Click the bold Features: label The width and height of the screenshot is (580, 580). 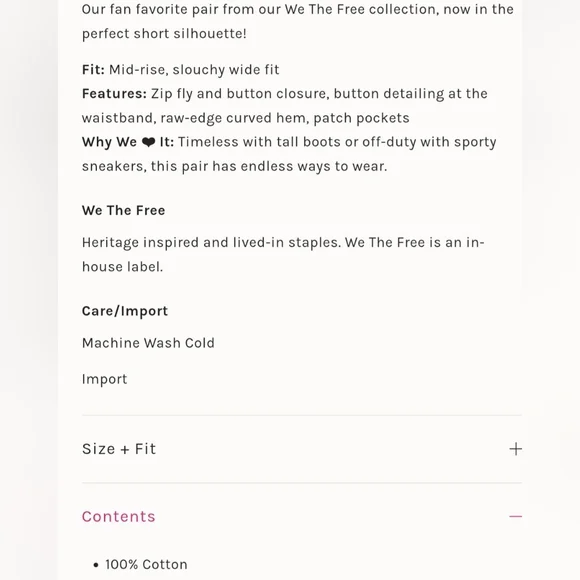114,94
